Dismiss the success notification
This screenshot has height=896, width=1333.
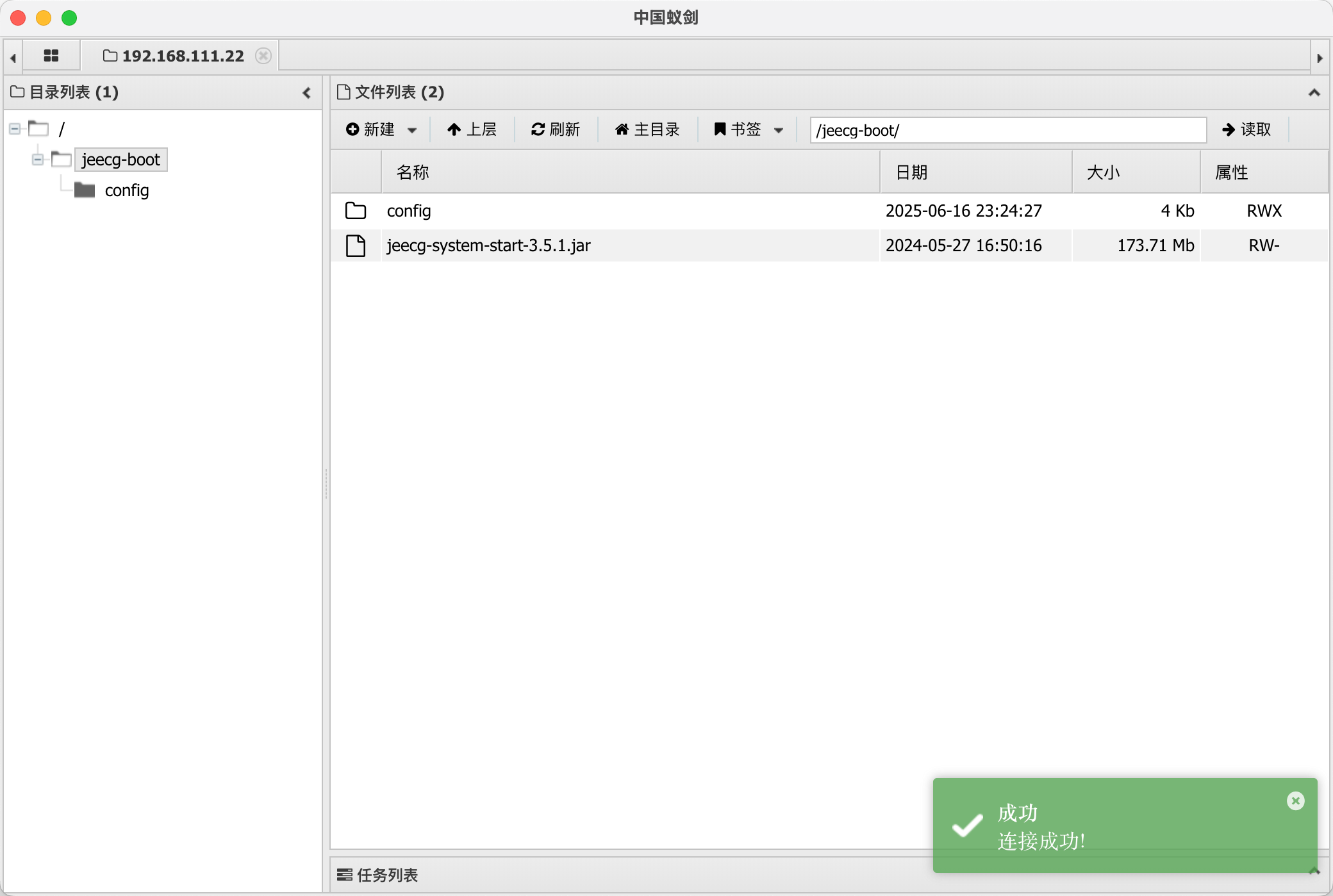click(x=1295, y=801)
